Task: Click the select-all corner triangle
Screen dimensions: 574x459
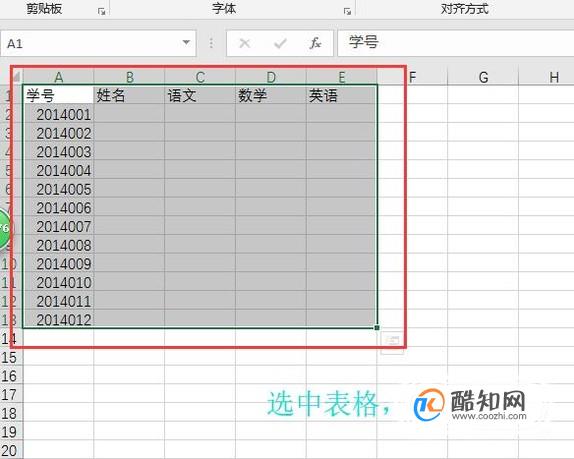Action: (16, 76)
